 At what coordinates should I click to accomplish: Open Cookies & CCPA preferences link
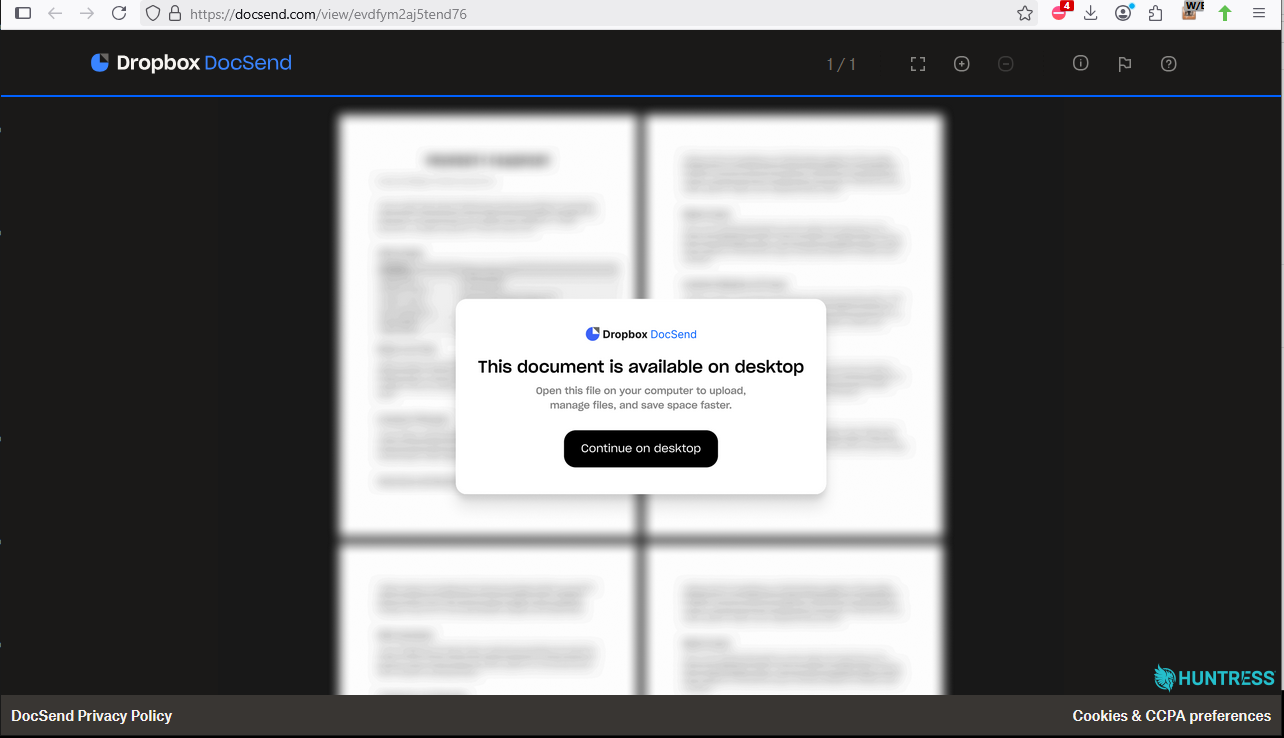(1172, 716)
